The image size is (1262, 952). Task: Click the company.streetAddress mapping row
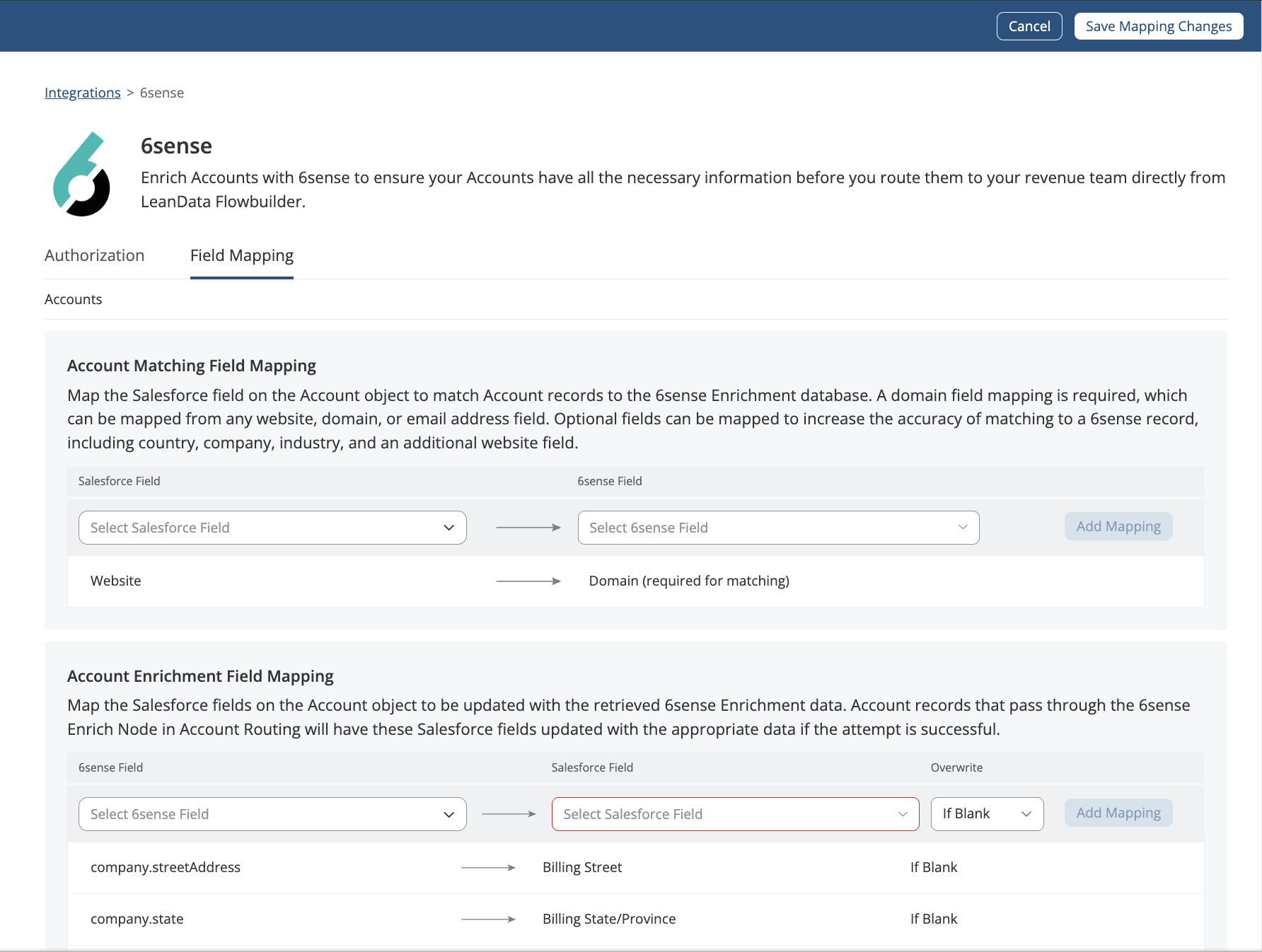pos(635,868)
